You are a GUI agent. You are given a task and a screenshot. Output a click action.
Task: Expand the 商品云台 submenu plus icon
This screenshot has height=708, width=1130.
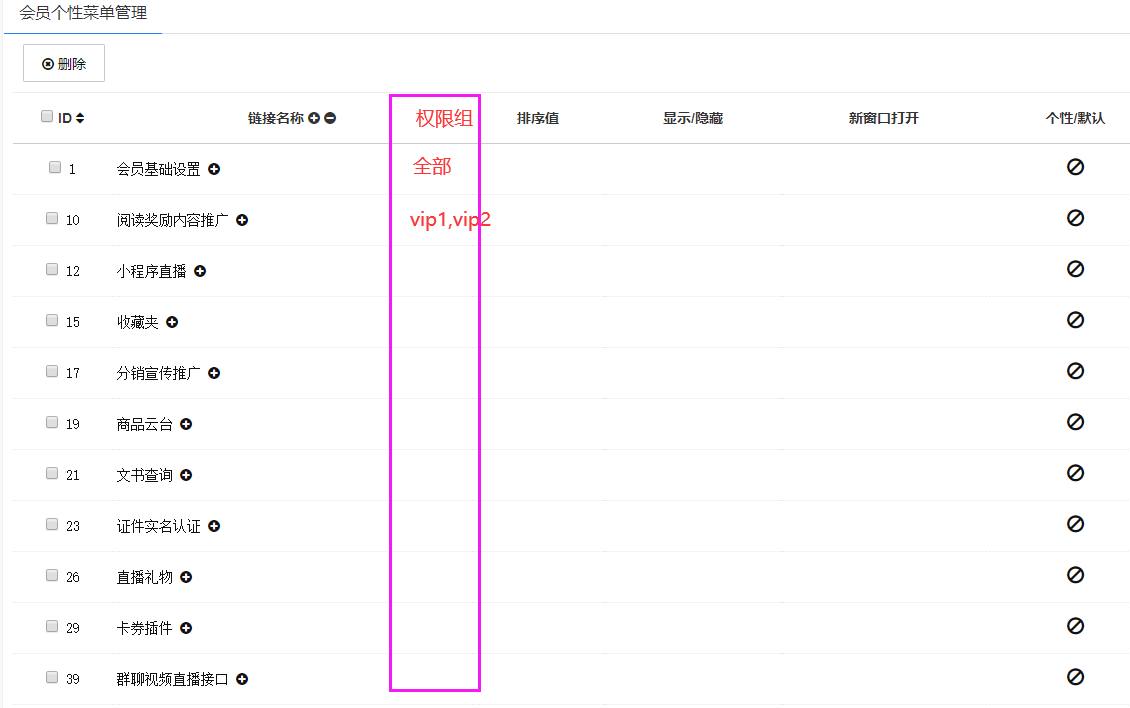(x=186, y=424)
